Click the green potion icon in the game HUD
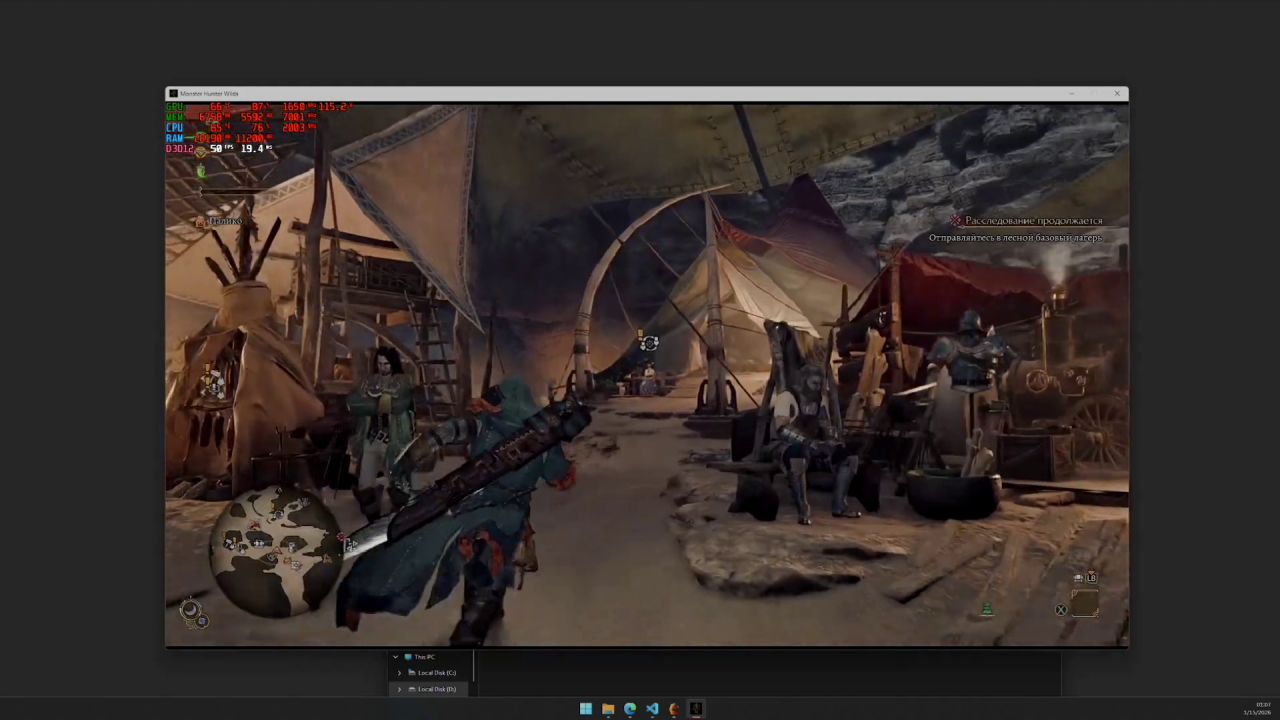 tap(201, 171)
